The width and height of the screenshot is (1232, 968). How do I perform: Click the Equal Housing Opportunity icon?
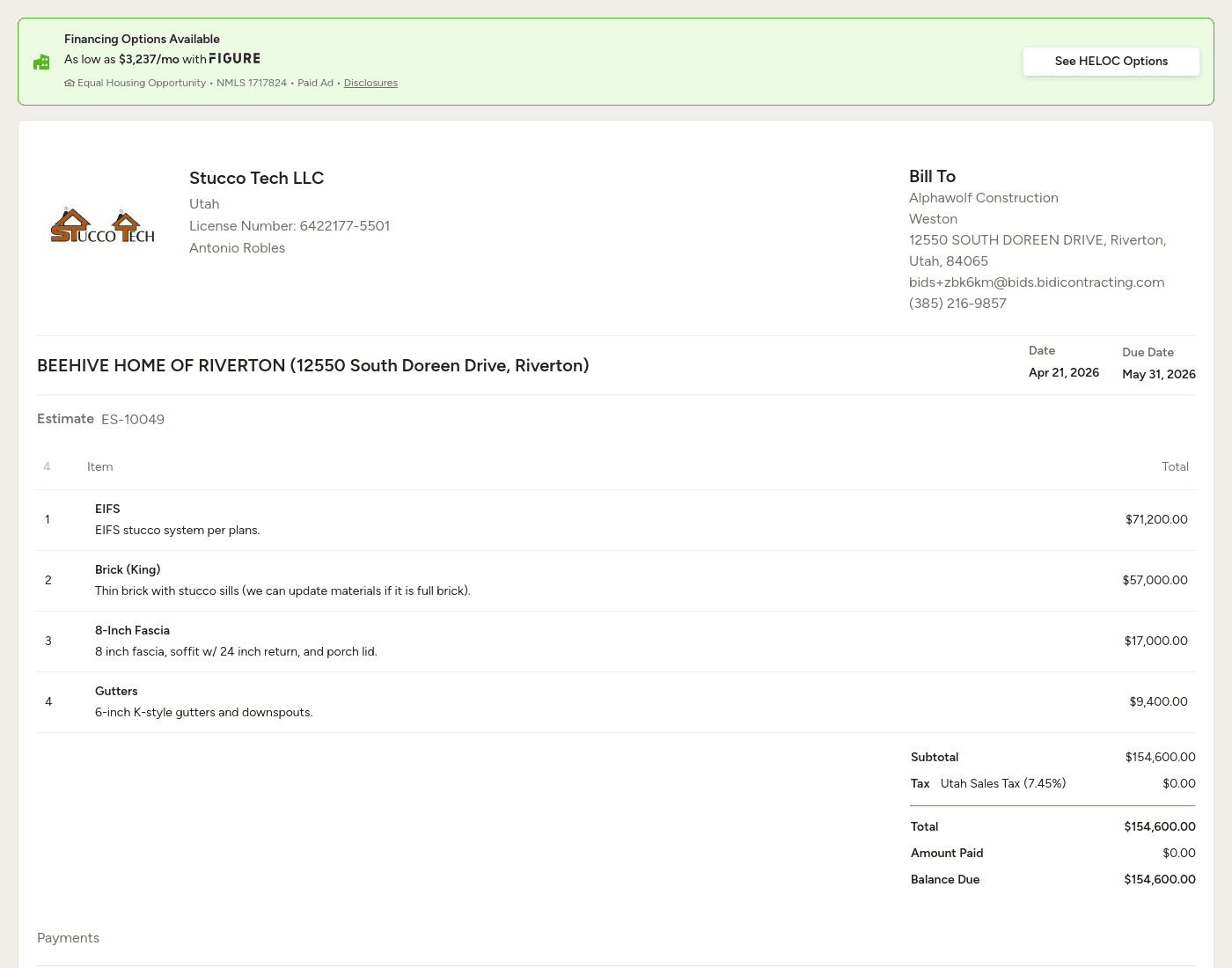point(70,84)
